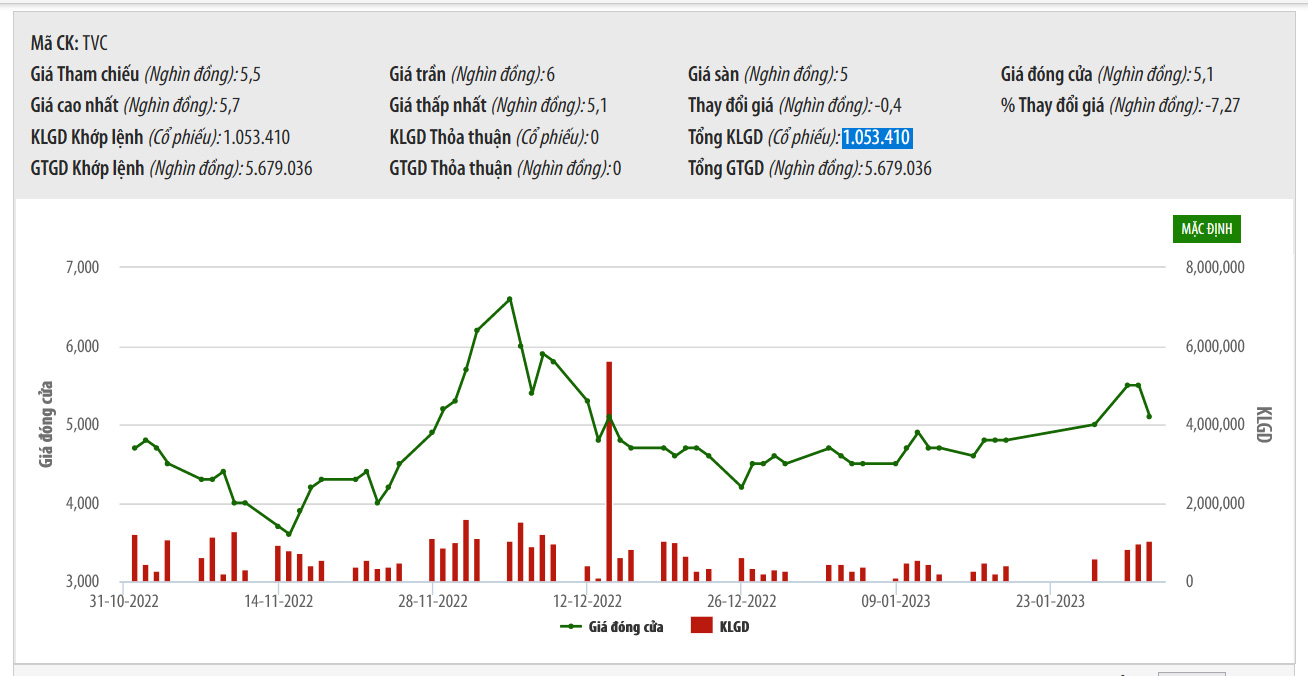Click the Tổng GTGD label text
The height and width of the screenshot is (676, 1308).
pos(724,169)
